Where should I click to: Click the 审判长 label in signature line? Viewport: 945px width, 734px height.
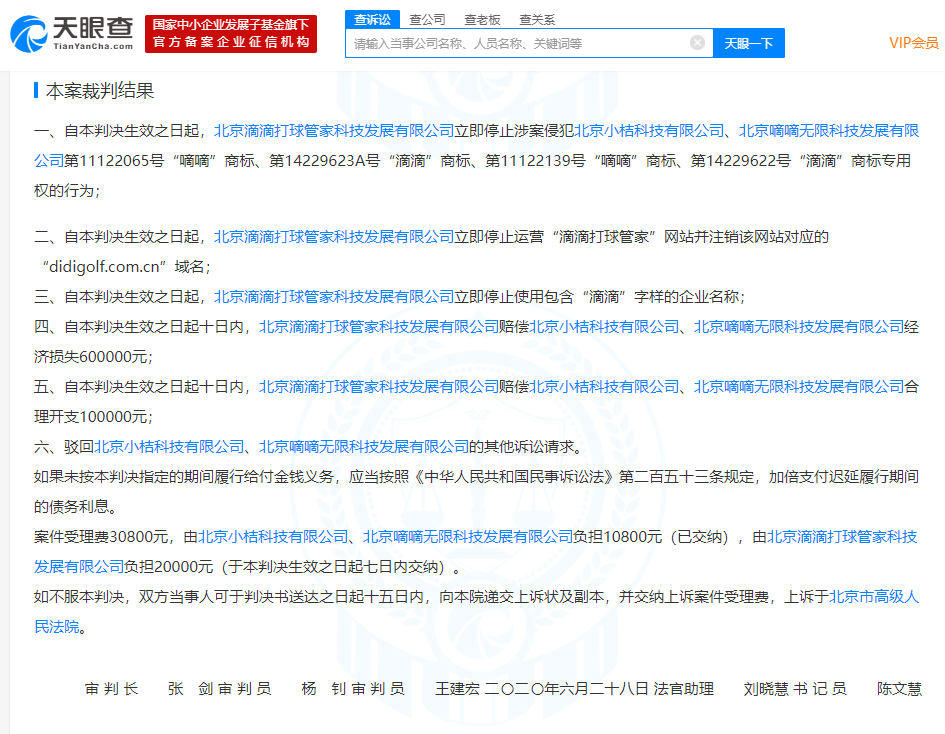(111, 689)
